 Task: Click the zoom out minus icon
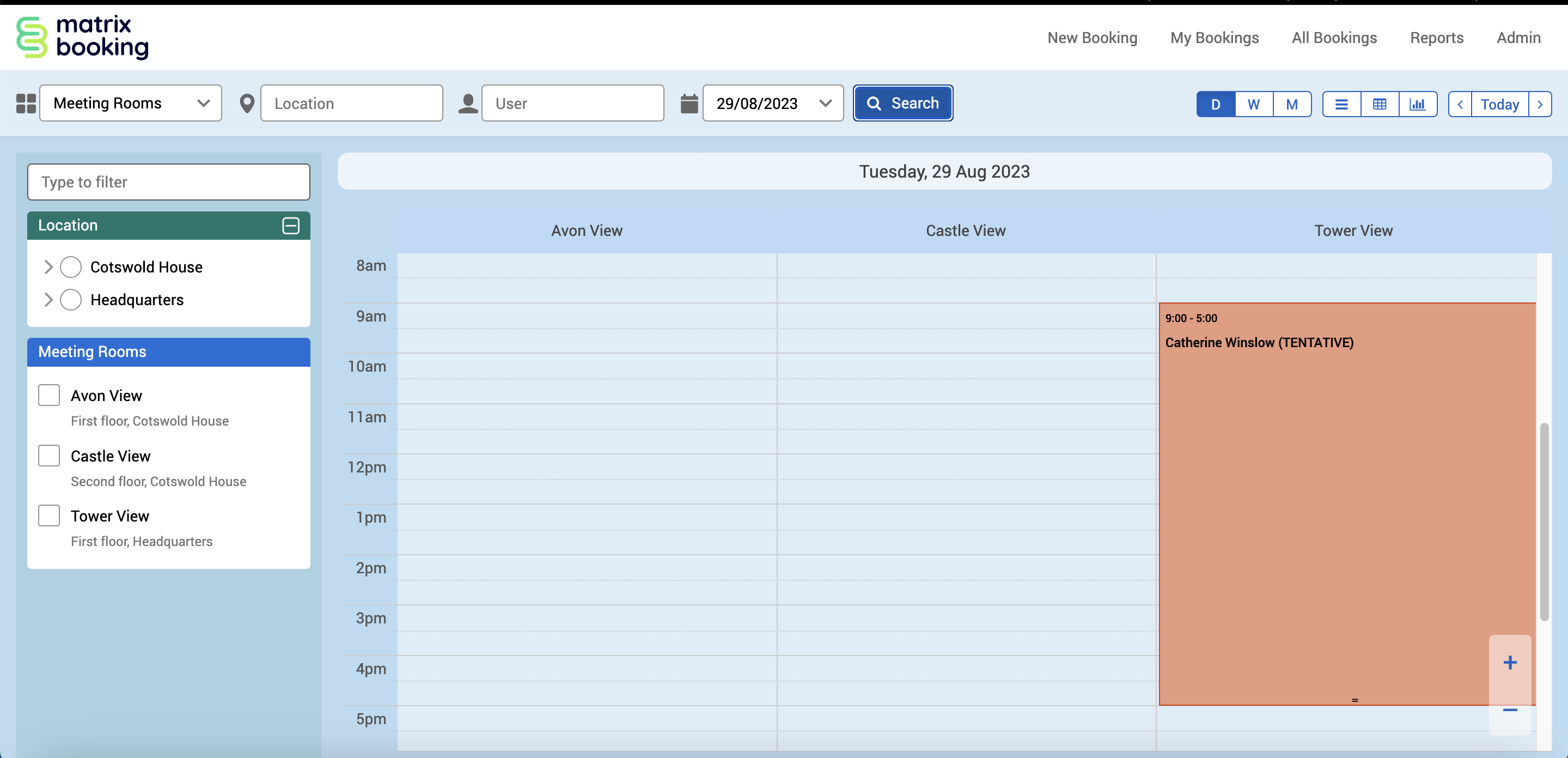1510,710
